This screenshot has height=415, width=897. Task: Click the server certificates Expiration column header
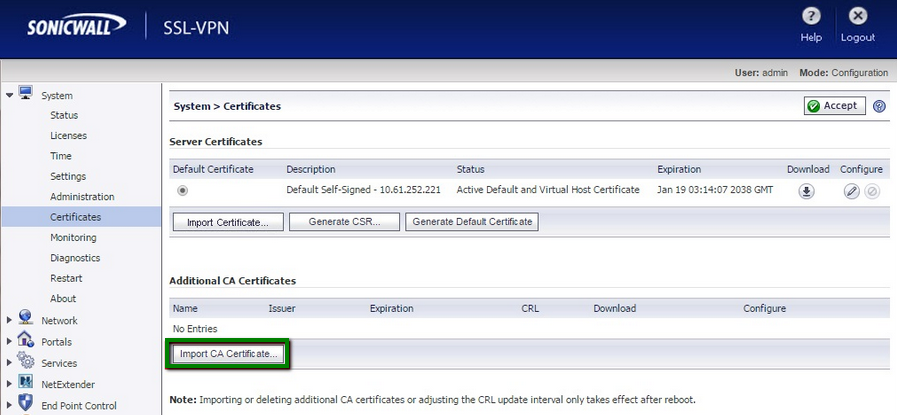[x=679, y=169]
